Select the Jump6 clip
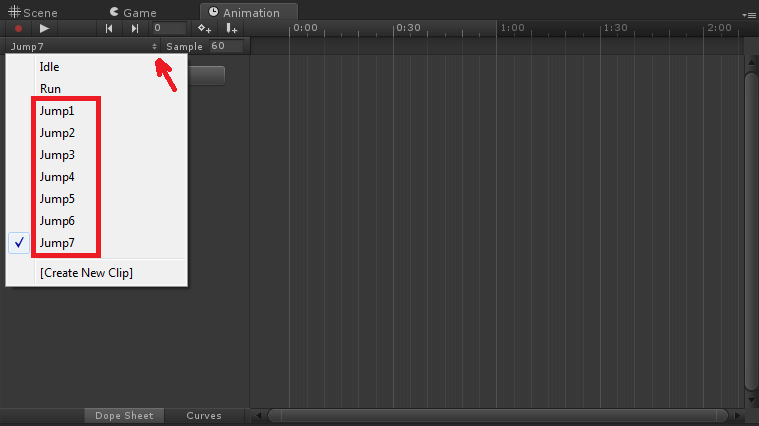759x426 pixels. 96,221
